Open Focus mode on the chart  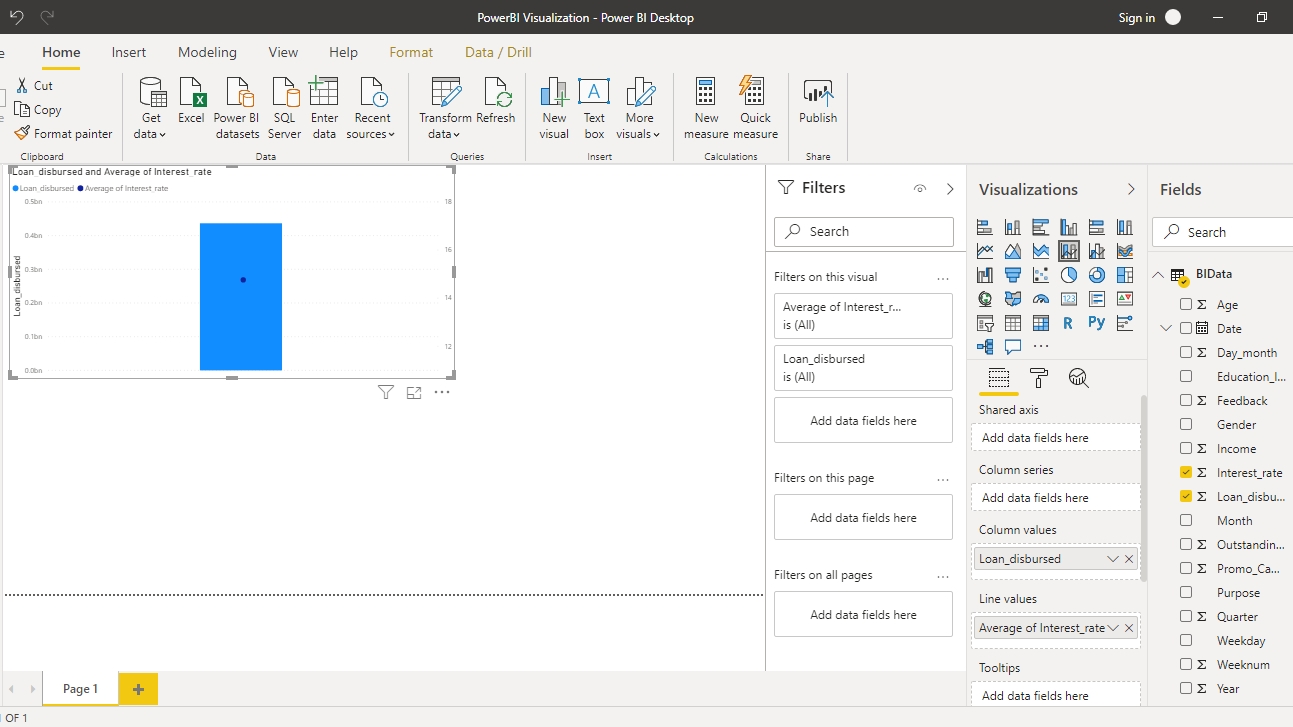[414, 393]
